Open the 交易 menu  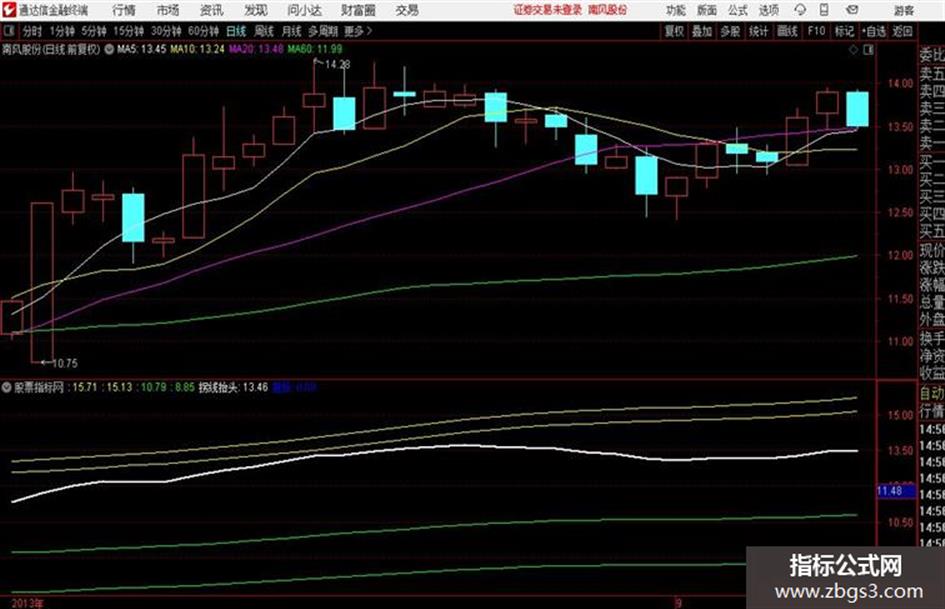407,10
